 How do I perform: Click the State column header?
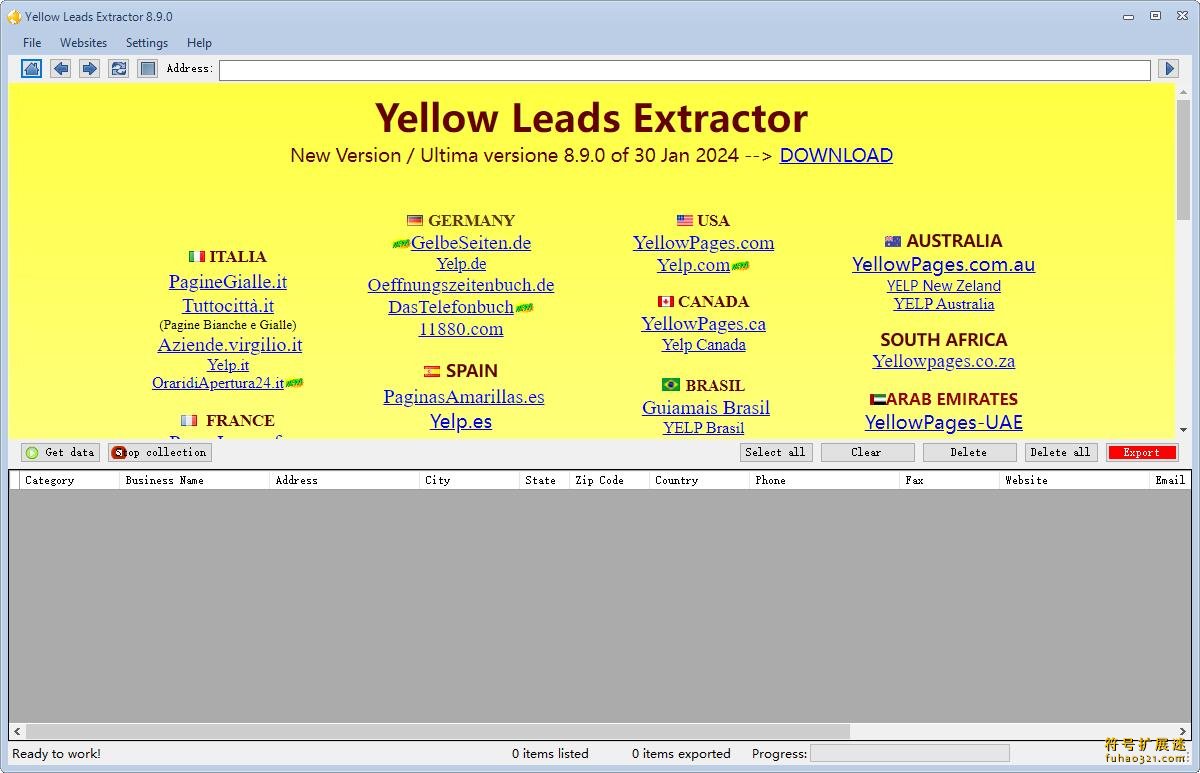coord(545,480)
